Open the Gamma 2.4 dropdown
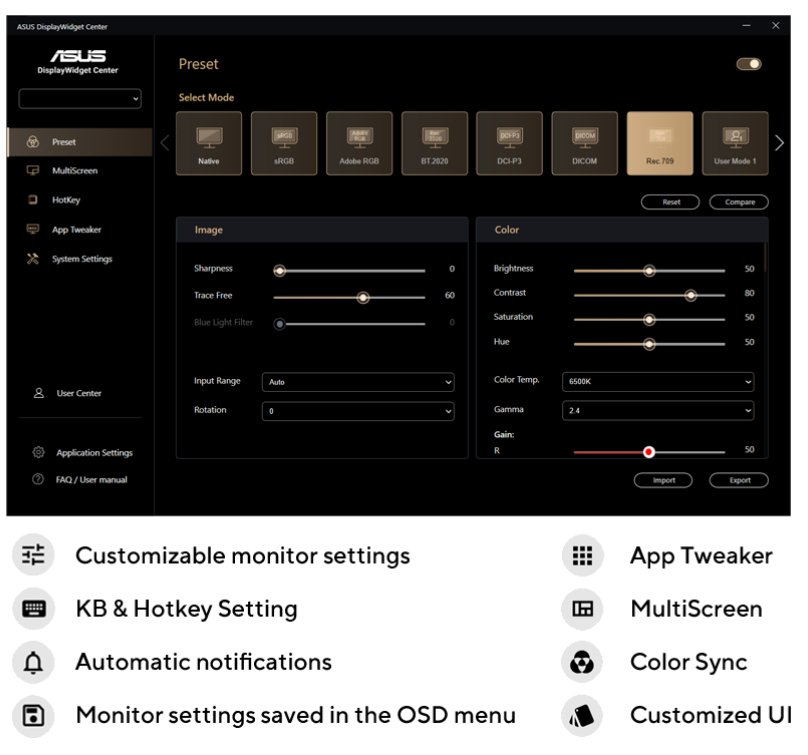808x755 pixels. [658, 410]
